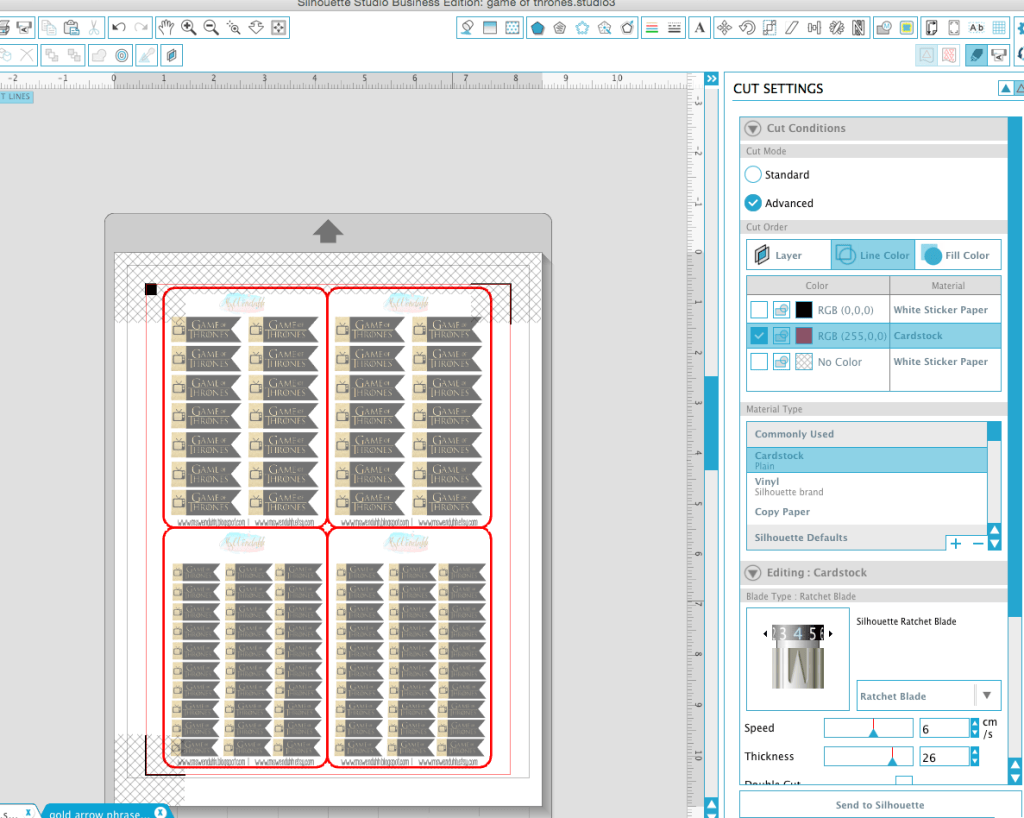Viewport: 1024px width, 818px height.
Task: Open the Move window icon
Action: pyautogui.click(x=724, y=27)
